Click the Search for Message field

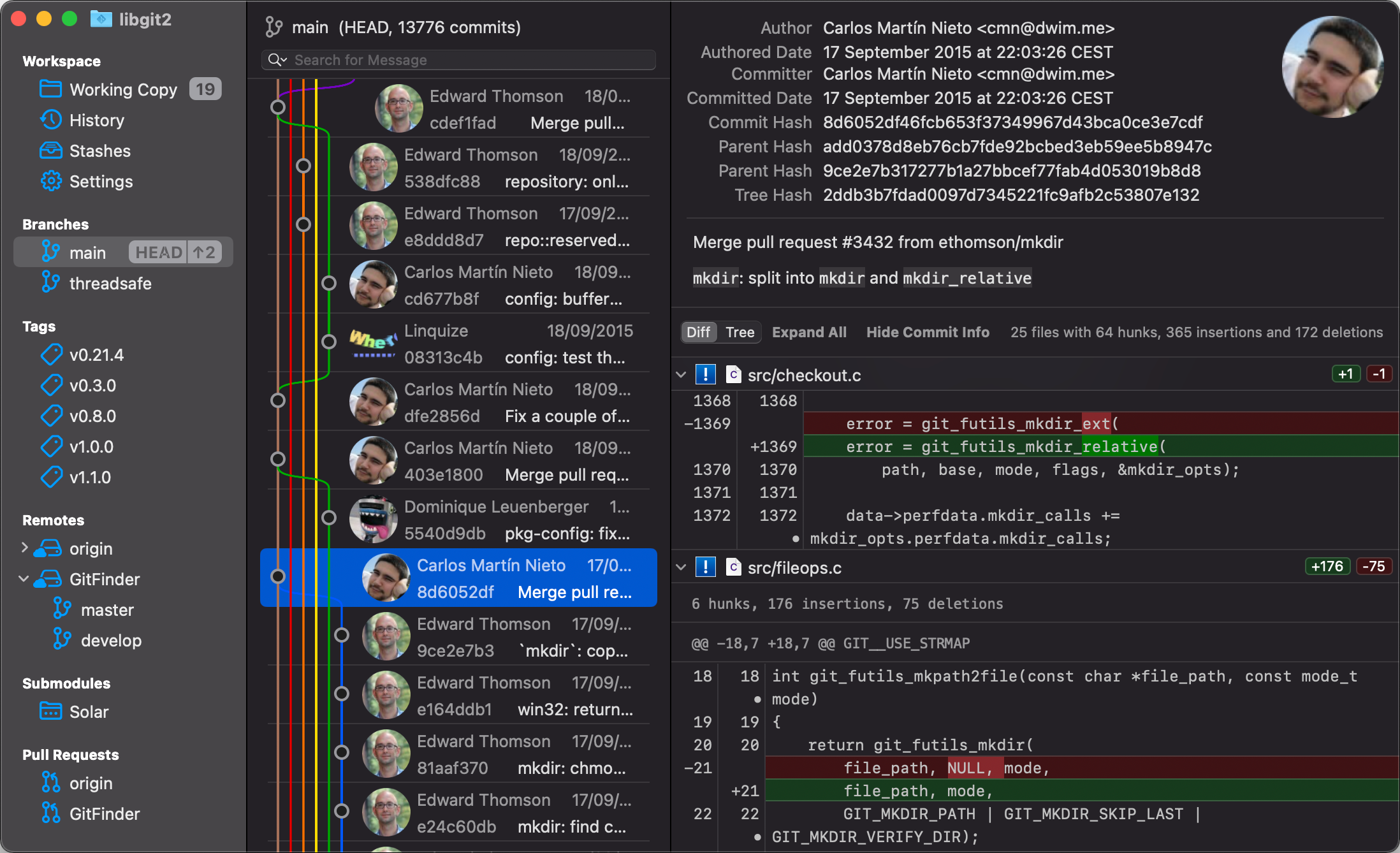tap(458, 60)
